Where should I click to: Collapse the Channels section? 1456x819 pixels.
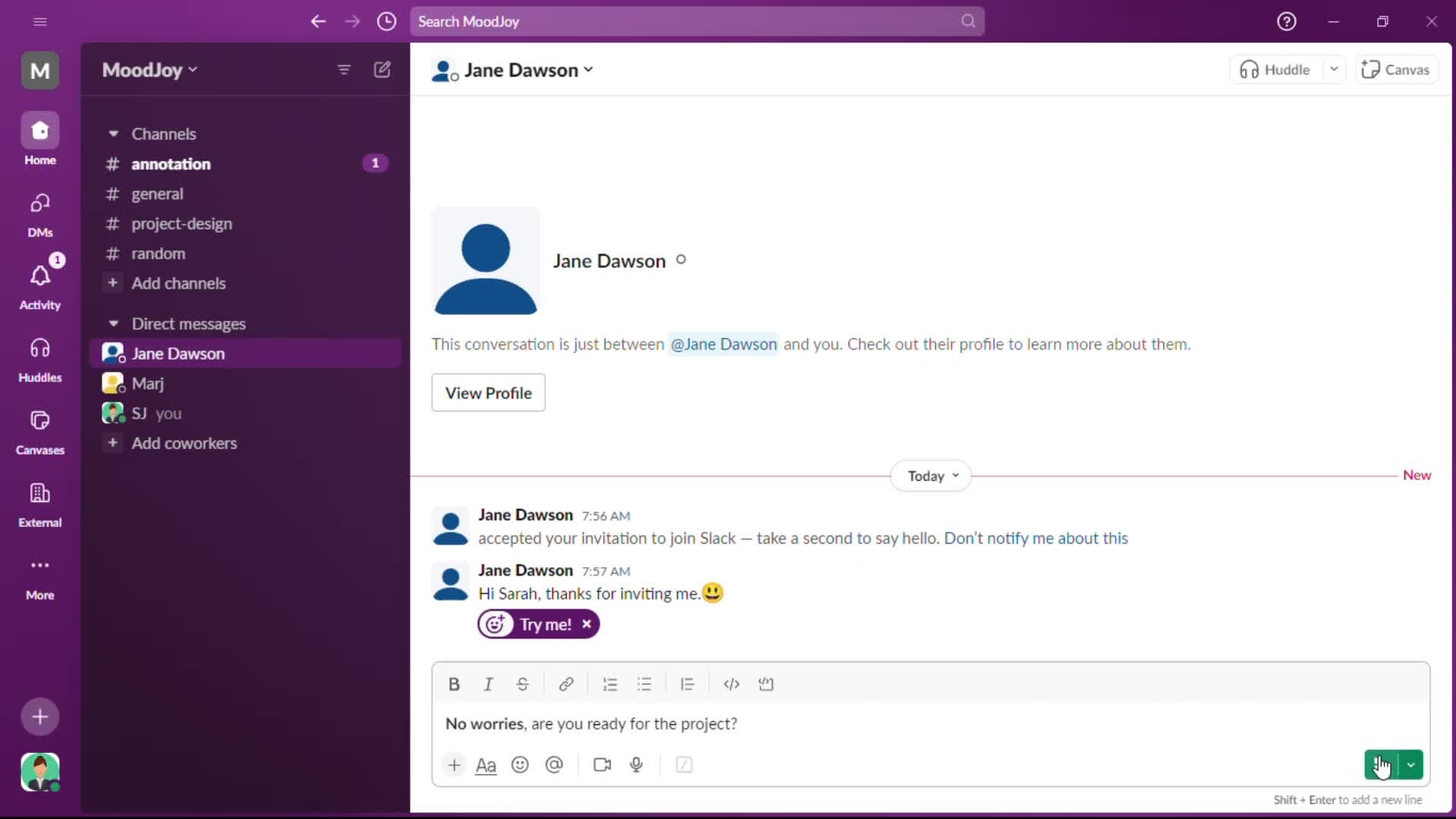(x=113, y=133)
